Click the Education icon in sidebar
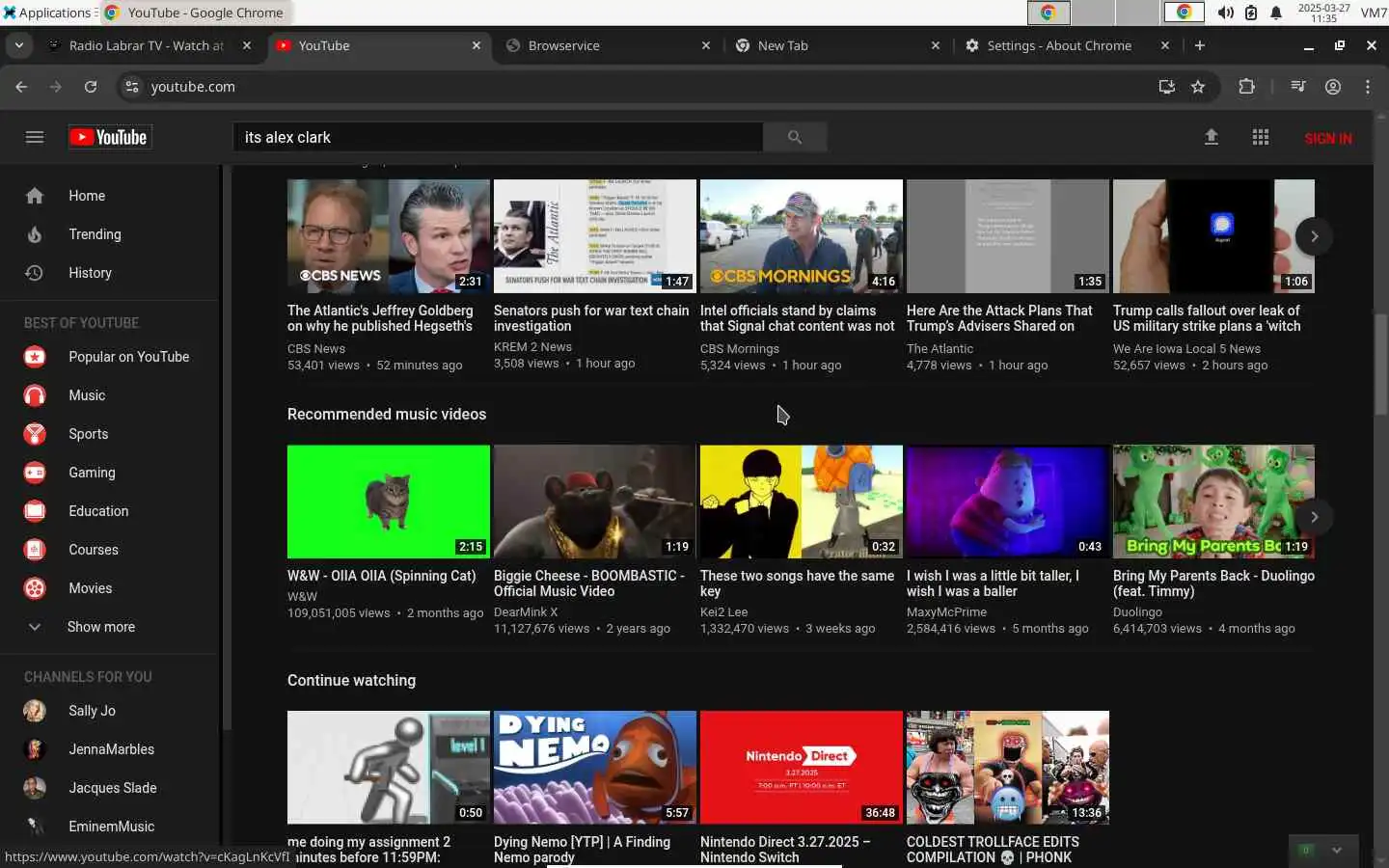Screen dimensions: 1389x868 35,511
